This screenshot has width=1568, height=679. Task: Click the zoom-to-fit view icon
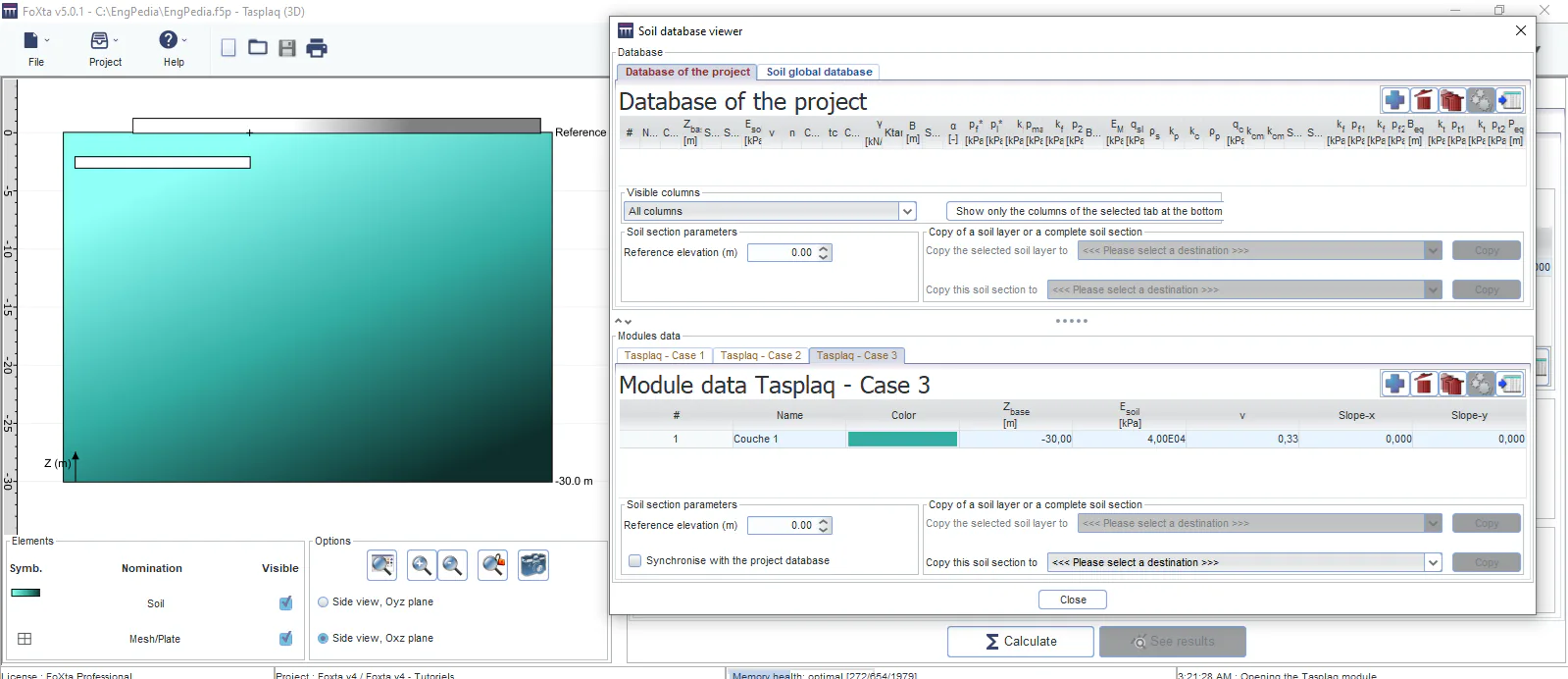click(x=381, y=565)
